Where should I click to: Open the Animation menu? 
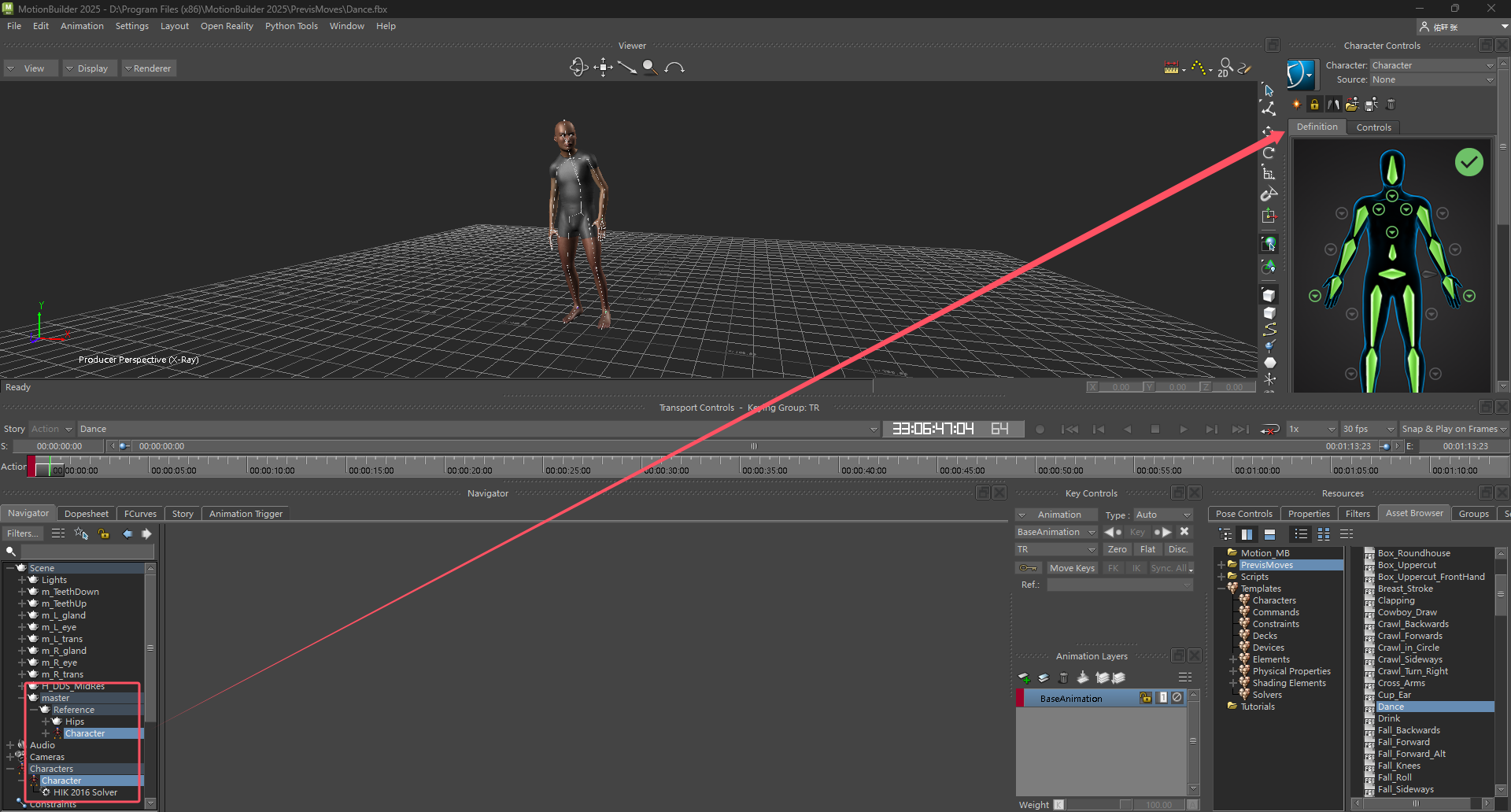click(82, 26)
